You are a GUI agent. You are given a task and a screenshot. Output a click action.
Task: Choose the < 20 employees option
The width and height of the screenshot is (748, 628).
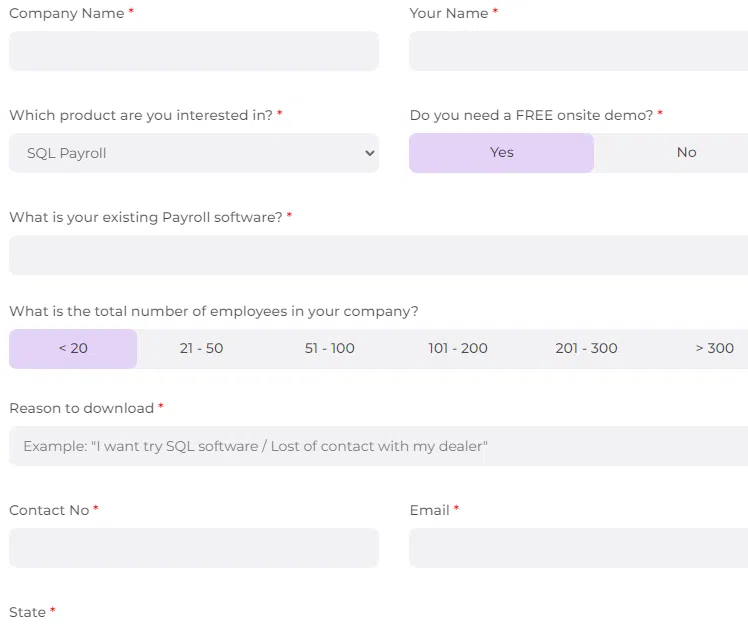pyautogui.click(x=73, y=349)
